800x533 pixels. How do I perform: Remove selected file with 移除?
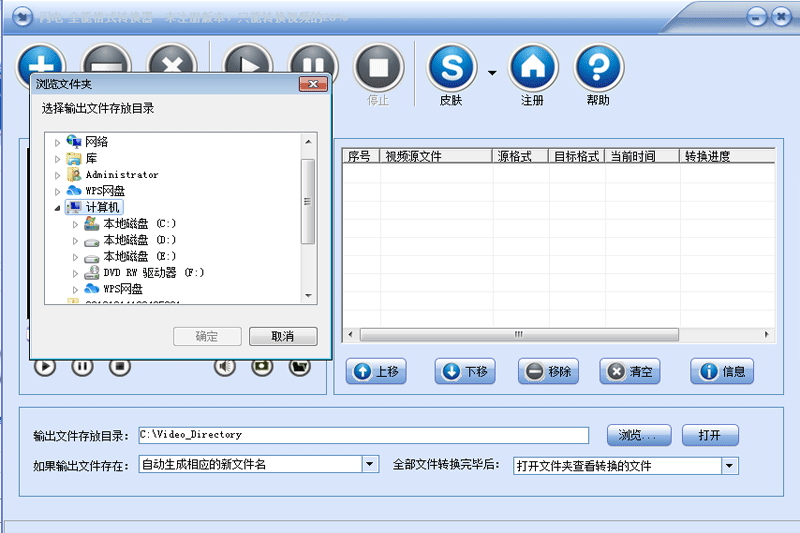548,371
